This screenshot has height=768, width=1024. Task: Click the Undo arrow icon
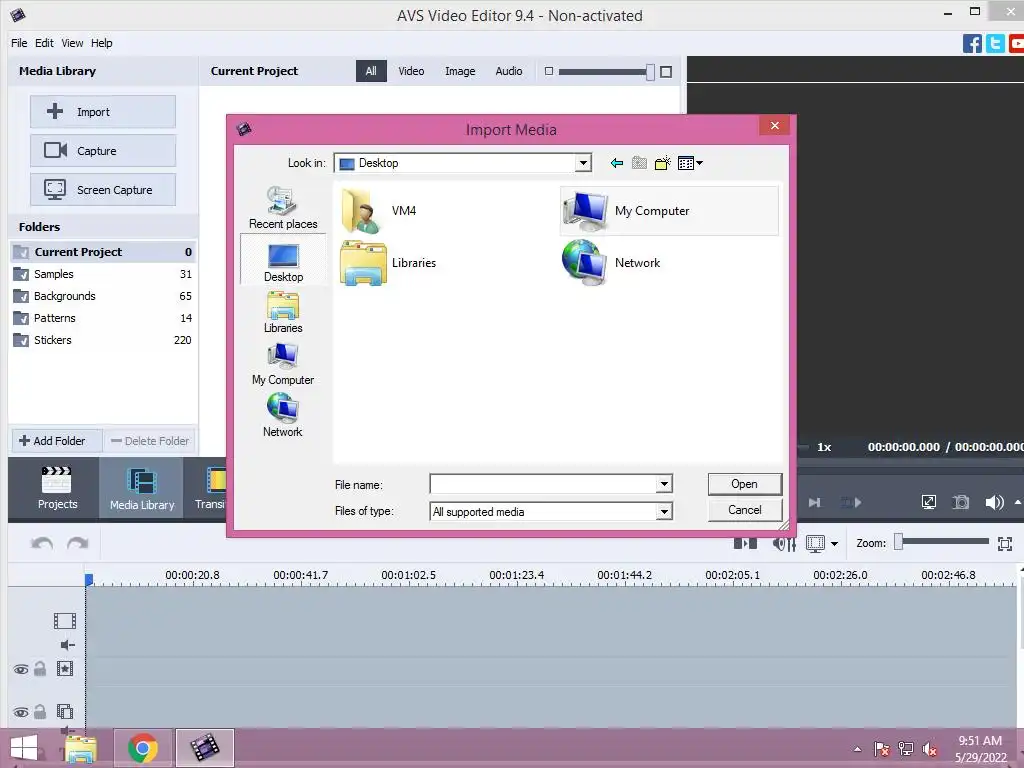(42, 543)
